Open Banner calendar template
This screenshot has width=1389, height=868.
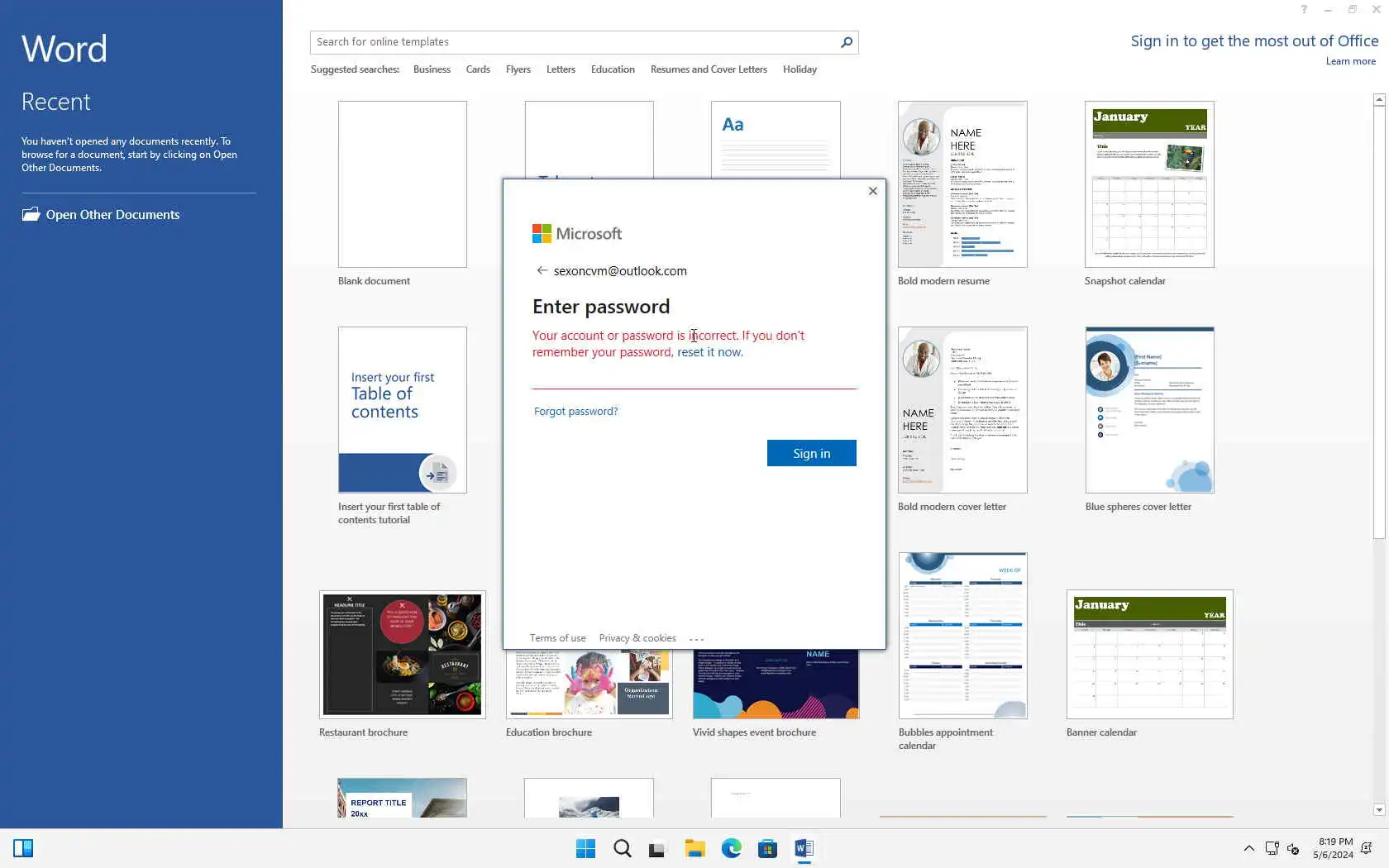1149,655
